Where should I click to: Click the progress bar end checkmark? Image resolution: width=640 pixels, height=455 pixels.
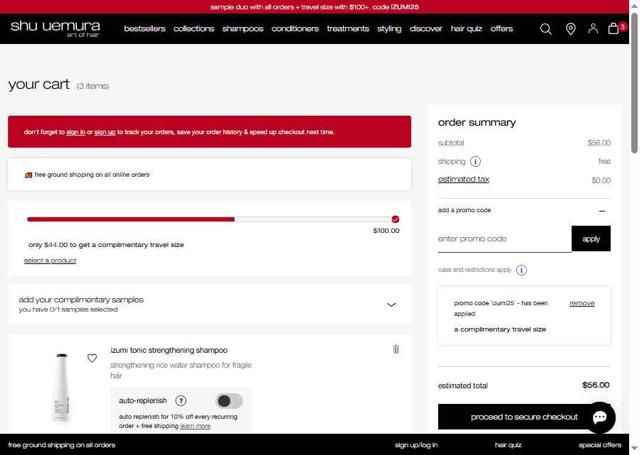coord(395,220)
